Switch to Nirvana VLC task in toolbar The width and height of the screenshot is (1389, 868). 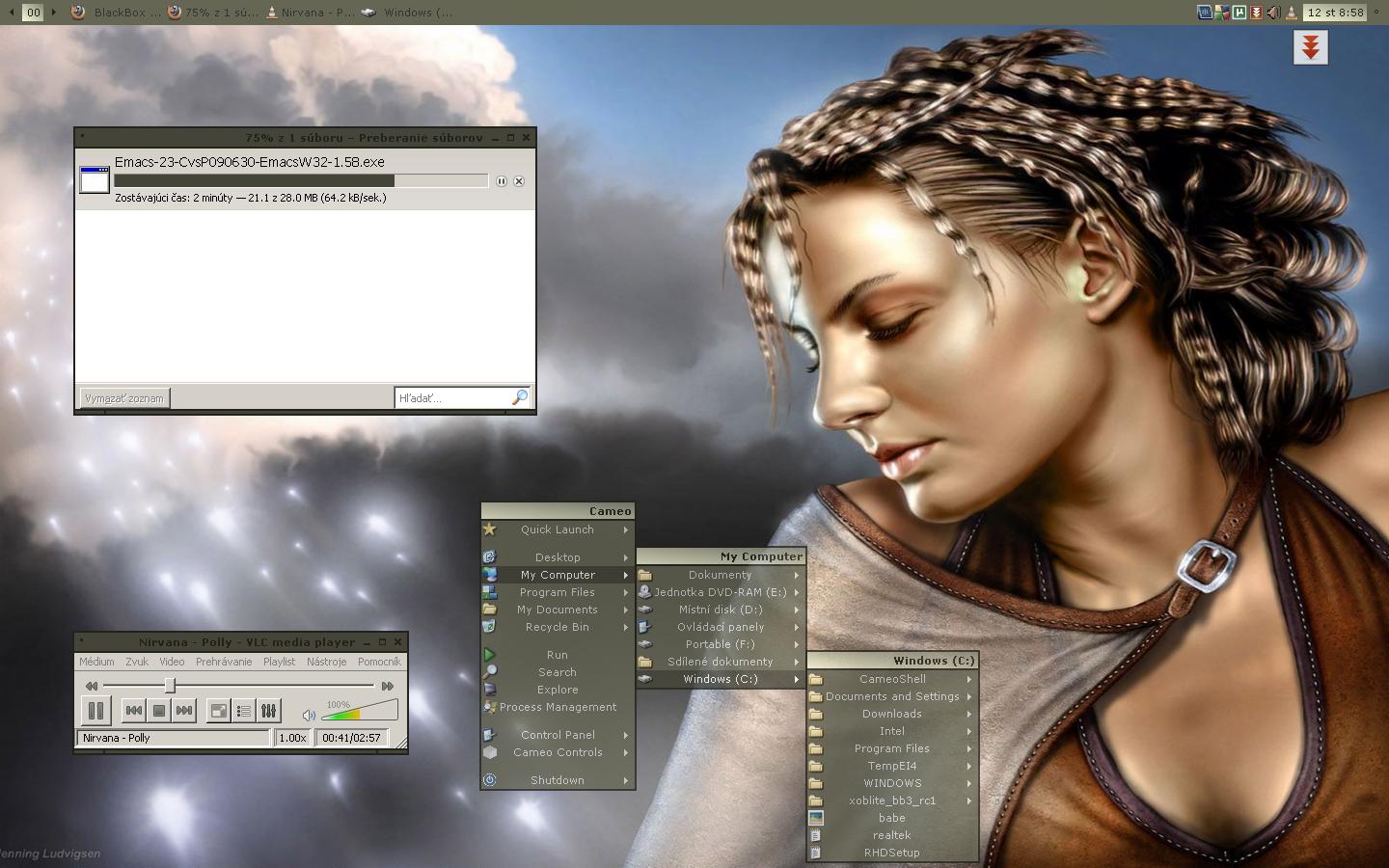click(310, 13)
